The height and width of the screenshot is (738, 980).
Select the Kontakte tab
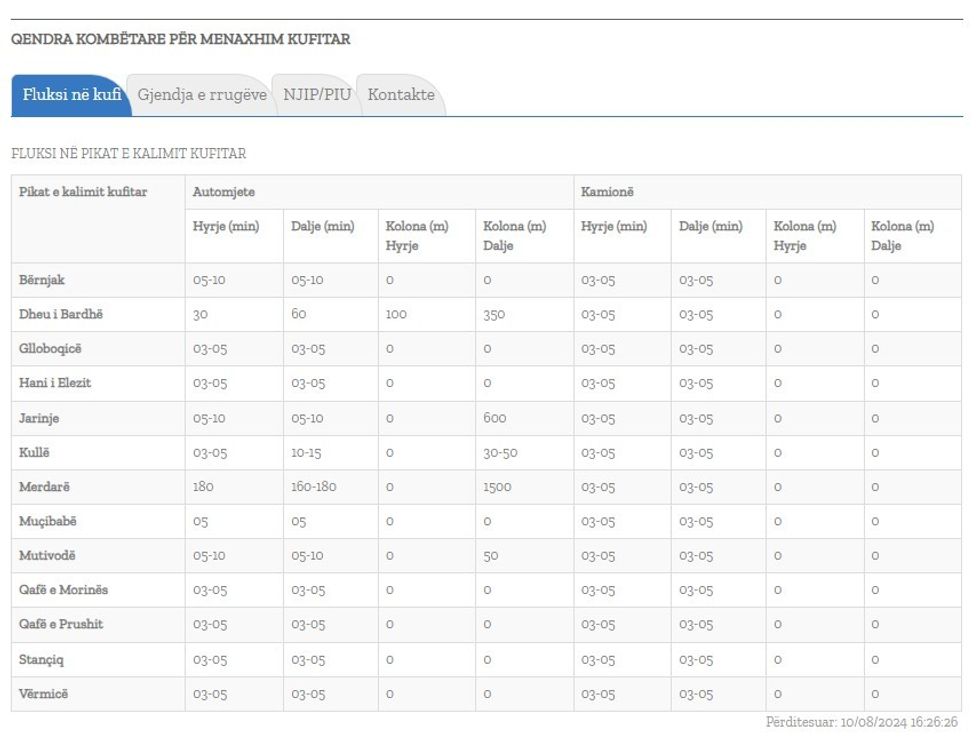click(x=401, y=95)
